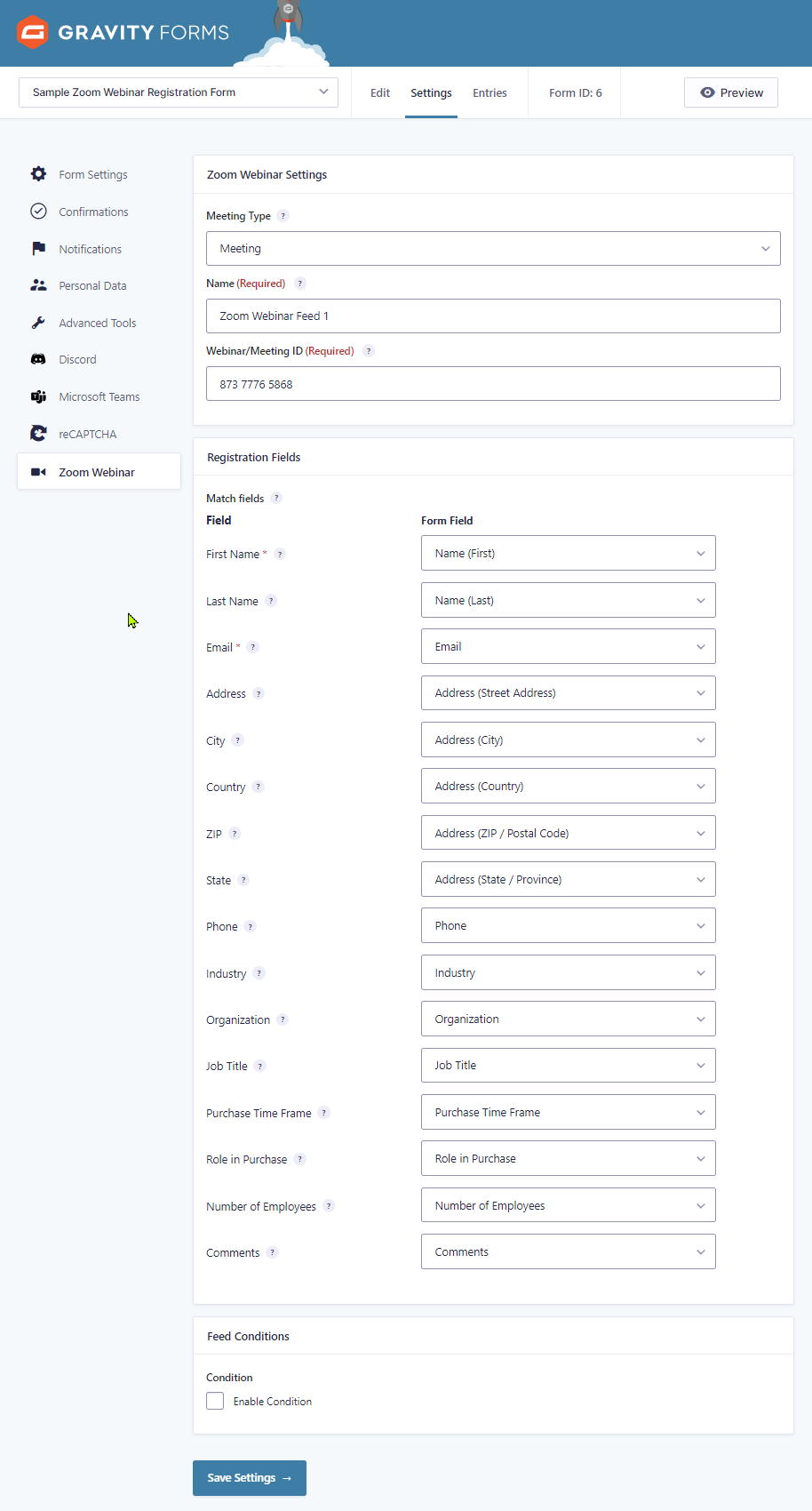812x1511 pixels.
Task: Enable the Feed Condition checkbox
Action: 214,1400
